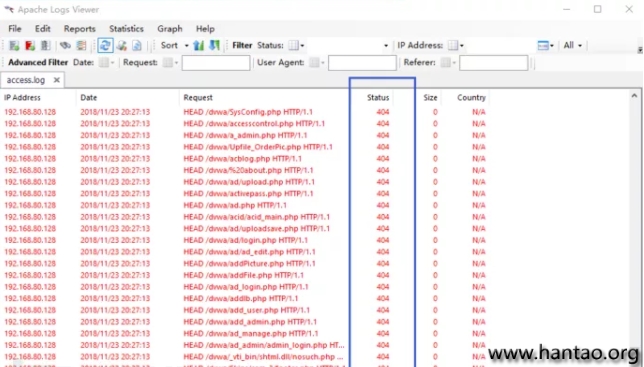Select the activepass.php request row
This screenshot has height=367, width=644.
pyautogui.click(x=245, y=193)
